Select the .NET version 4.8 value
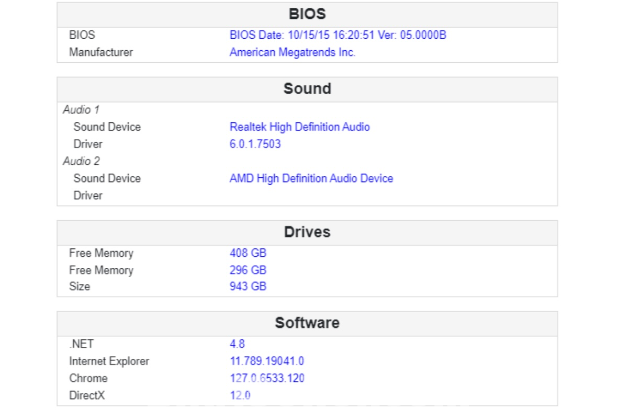The image size is (617, 420). [x=237, y=344]
